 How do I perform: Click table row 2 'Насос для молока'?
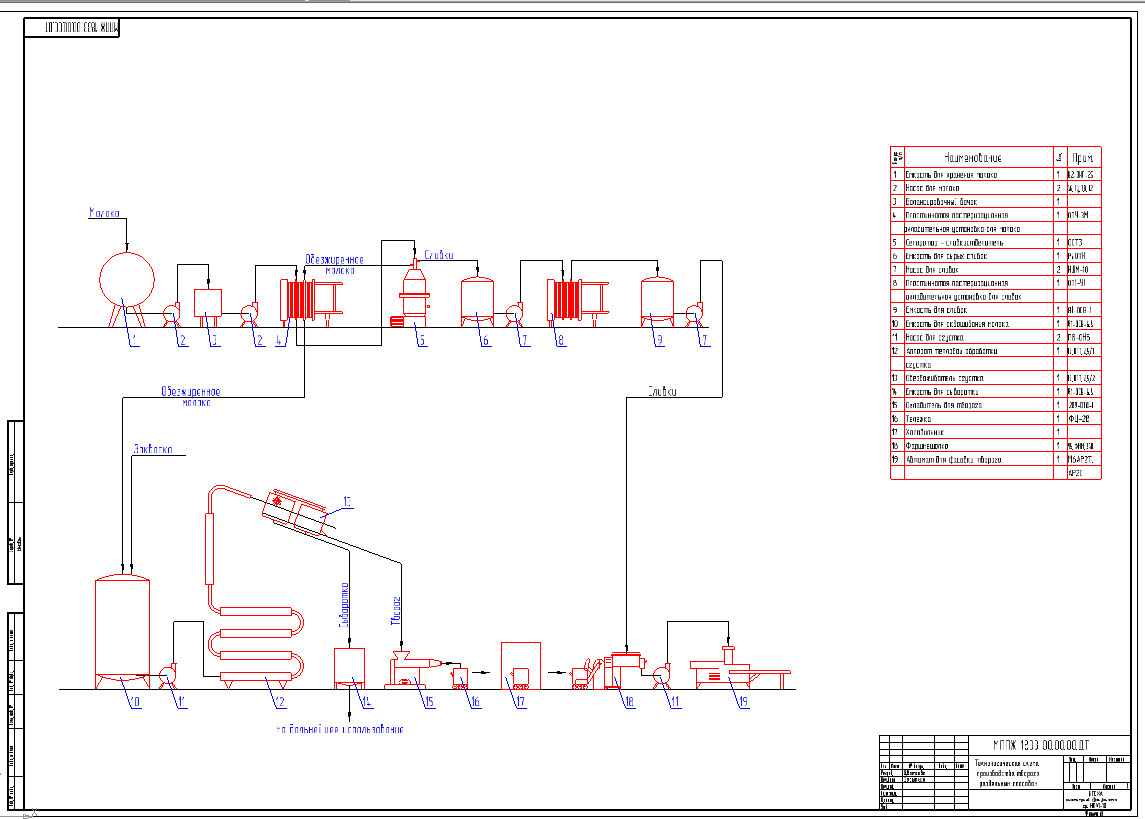coord(995,188)
